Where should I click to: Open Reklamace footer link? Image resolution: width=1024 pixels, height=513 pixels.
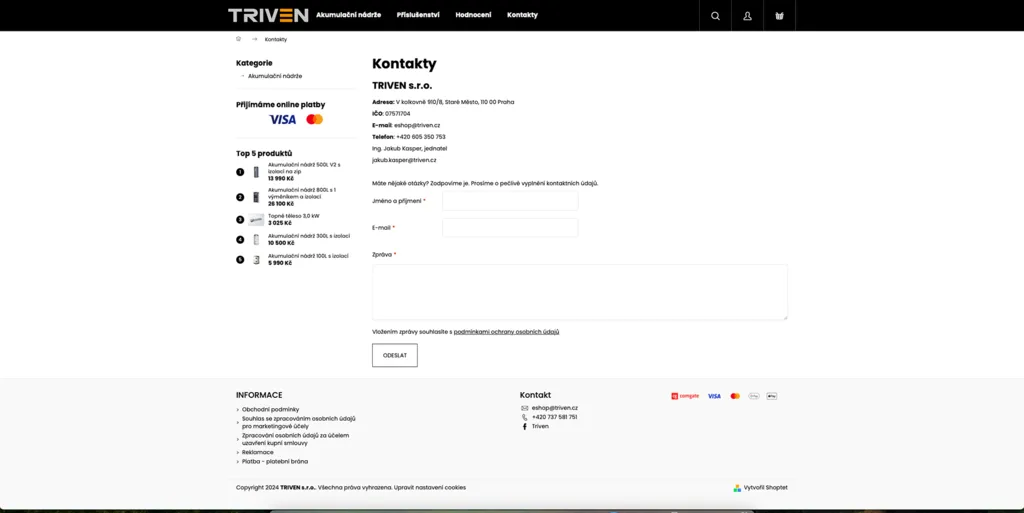click(257, 452)
